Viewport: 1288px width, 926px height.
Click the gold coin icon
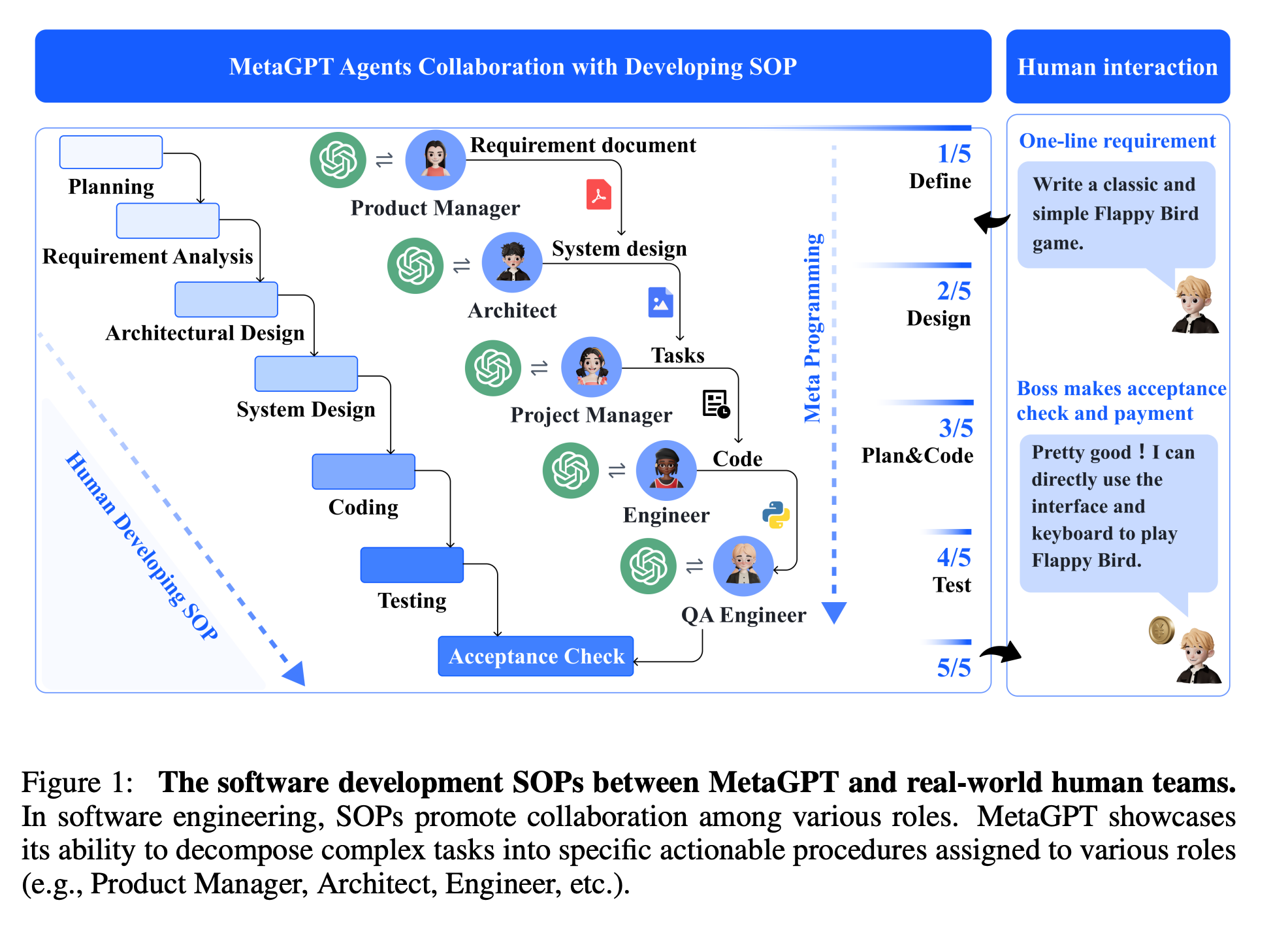pos(1161,630)
